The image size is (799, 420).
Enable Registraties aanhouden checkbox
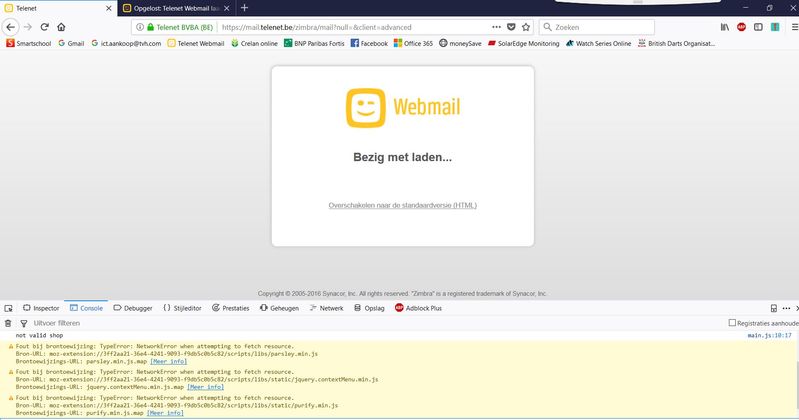coord(732,323)
